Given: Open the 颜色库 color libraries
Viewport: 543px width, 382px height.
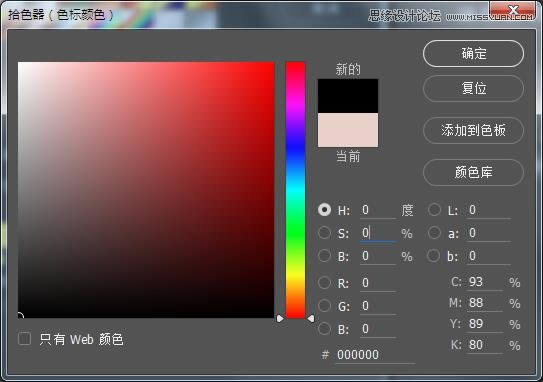Looking at the screenshot, I should coord(473,172).
